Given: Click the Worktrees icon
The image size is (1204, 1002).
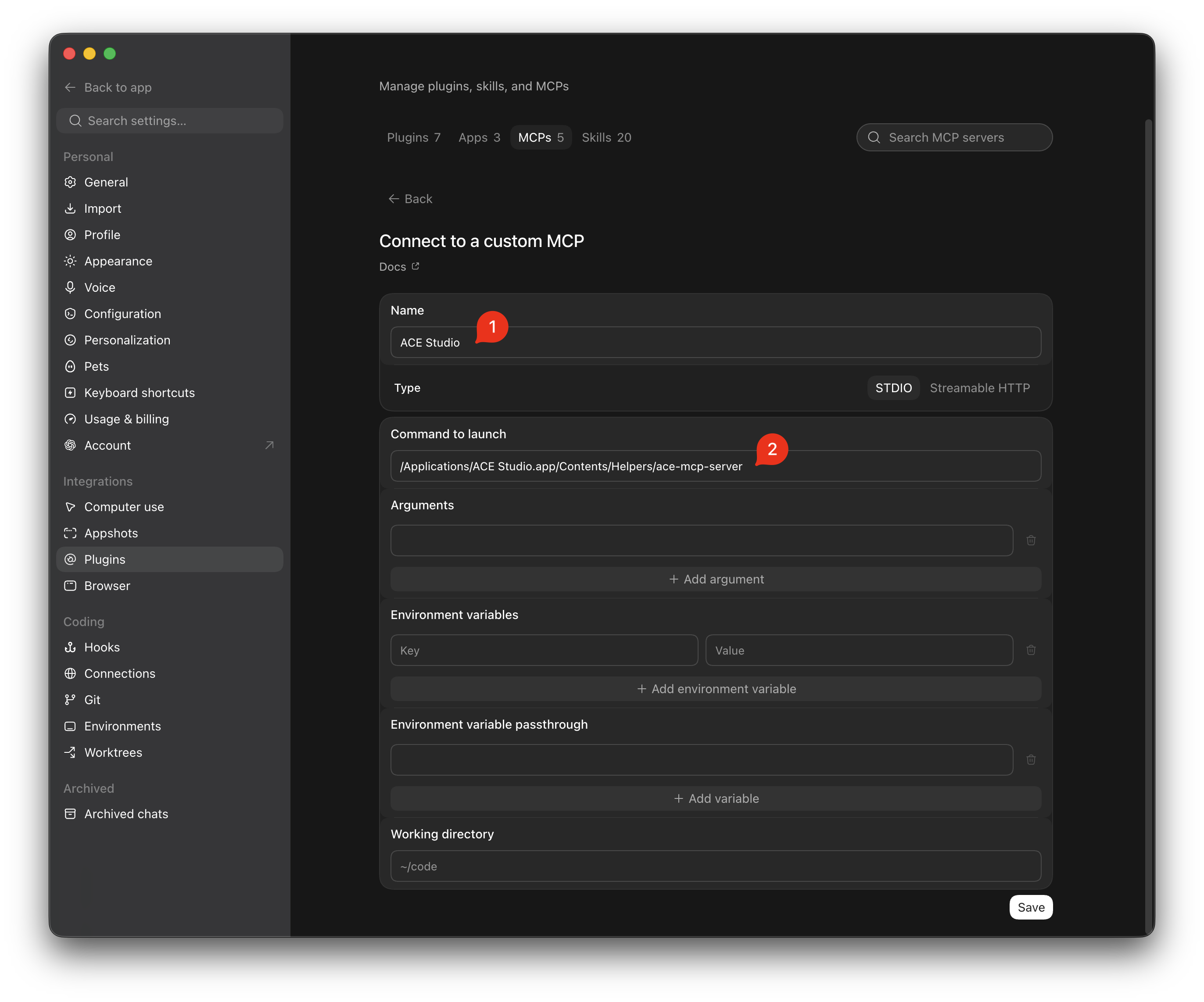Looking at the screenshot, I should [70, 753].
